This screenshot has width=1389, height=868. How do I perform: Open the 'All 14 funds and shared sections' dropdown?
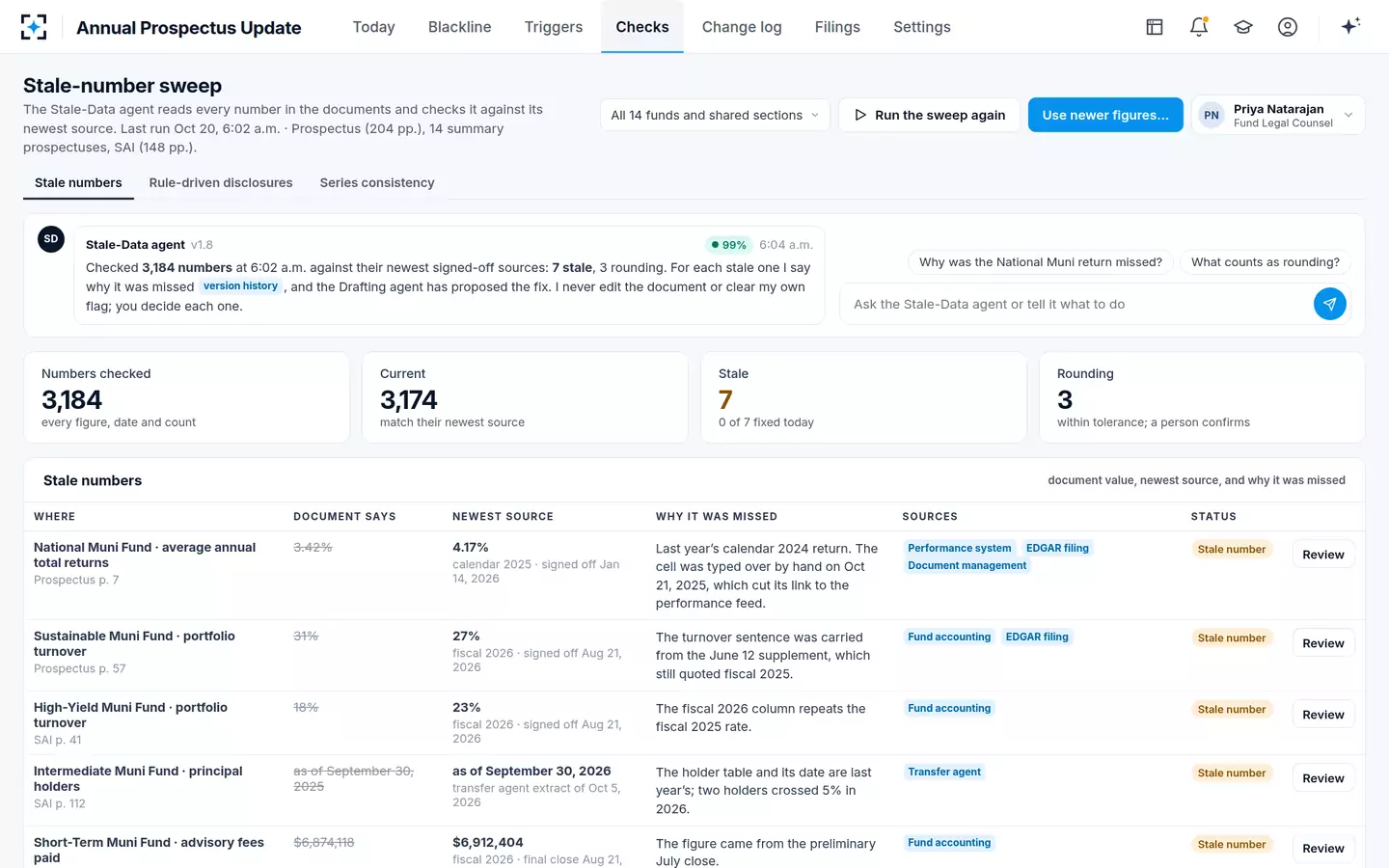(715, 115)
